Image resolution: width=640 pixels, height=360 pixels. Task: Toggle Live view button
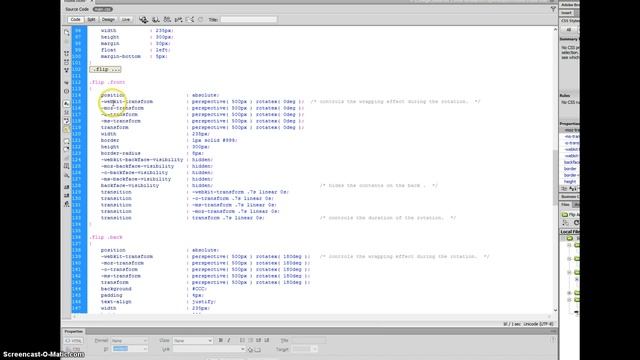126,20
